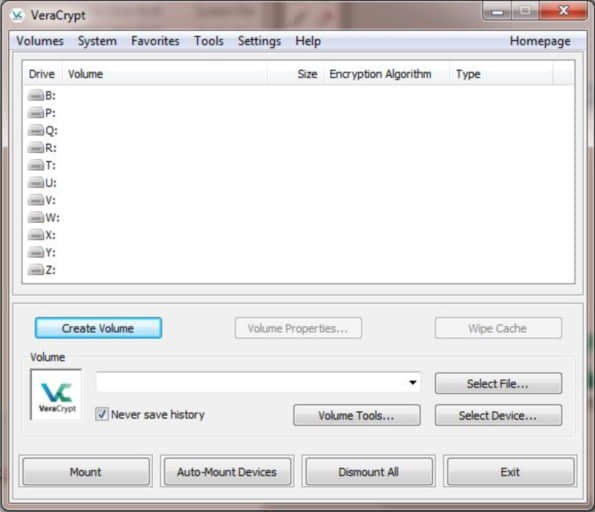Open the Settings menu

click(259, 41)
